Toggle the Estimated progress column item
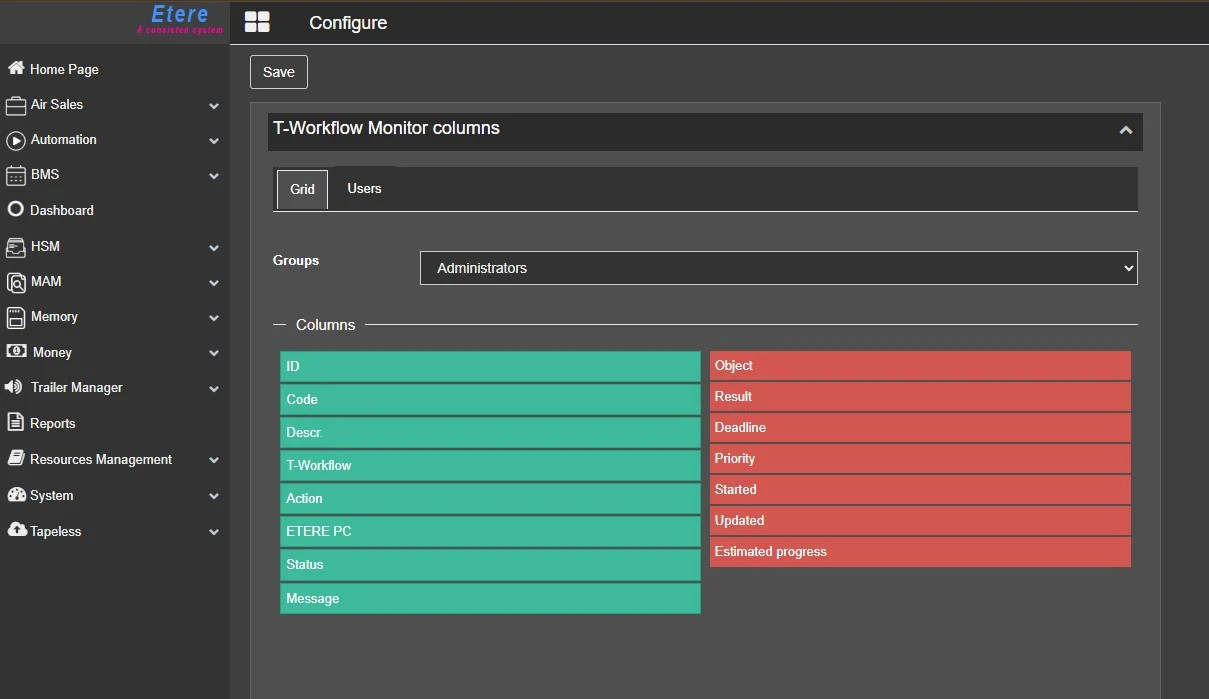The height and width of the screenshot is (699, 1209). 920,551
